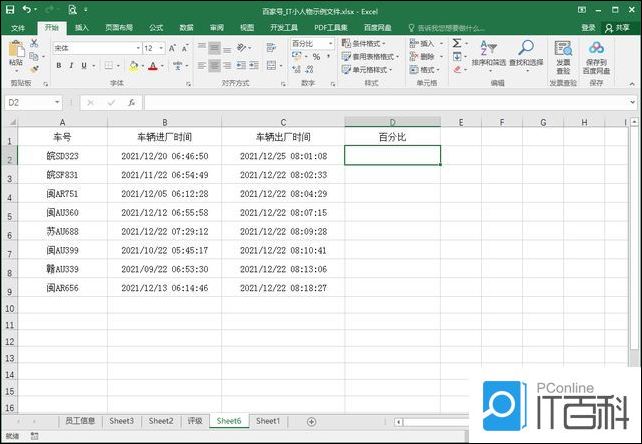Open the borders dropdown arrow
The image size is (642, 444).
click(118, 66)
